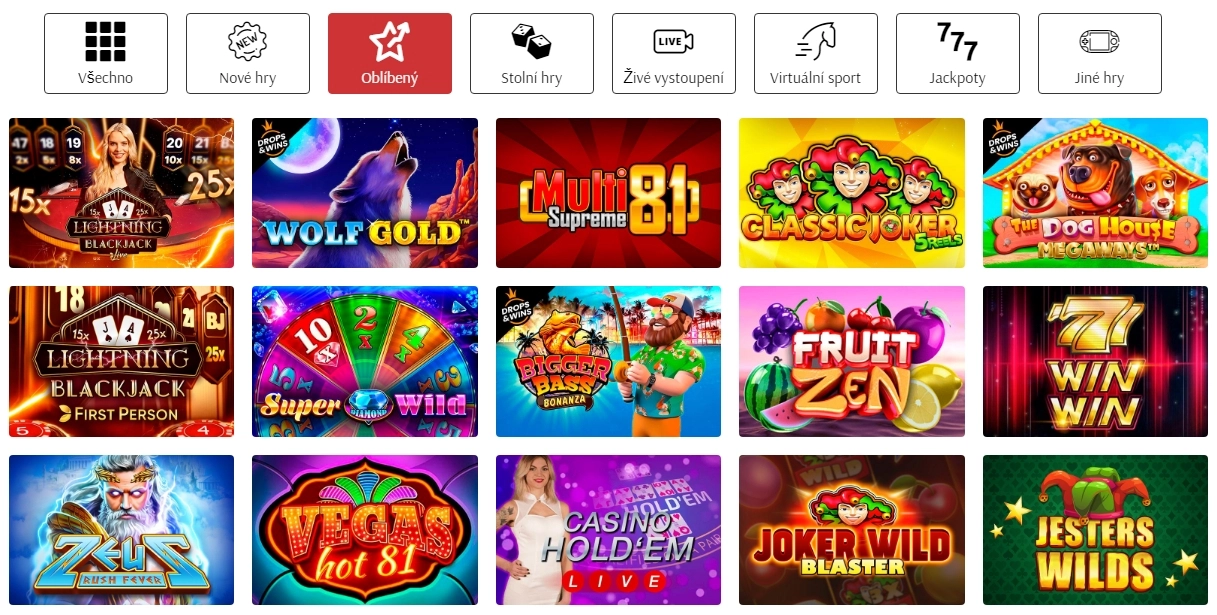Launch the Wolf Gold game
The width and height of the screenshot is (1217, 615).
tap(365, 193)
